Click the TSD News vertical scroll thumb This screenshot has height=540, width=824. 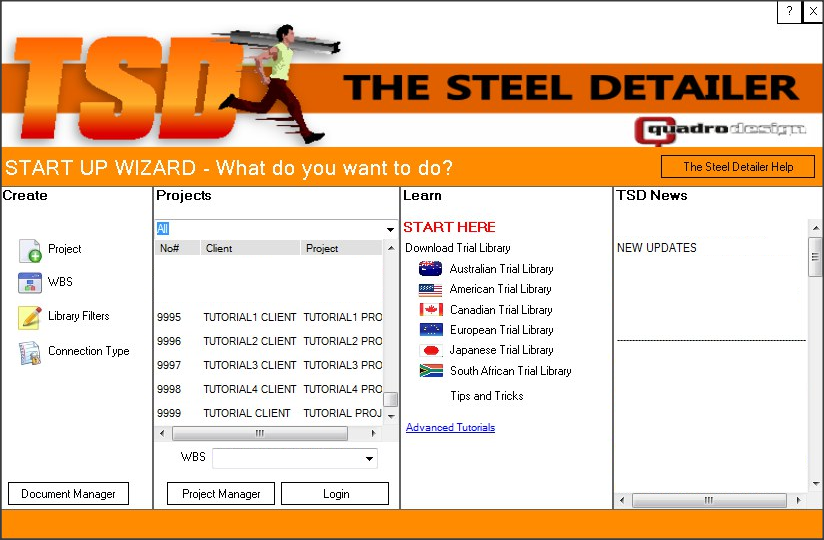tap(816, 257)
